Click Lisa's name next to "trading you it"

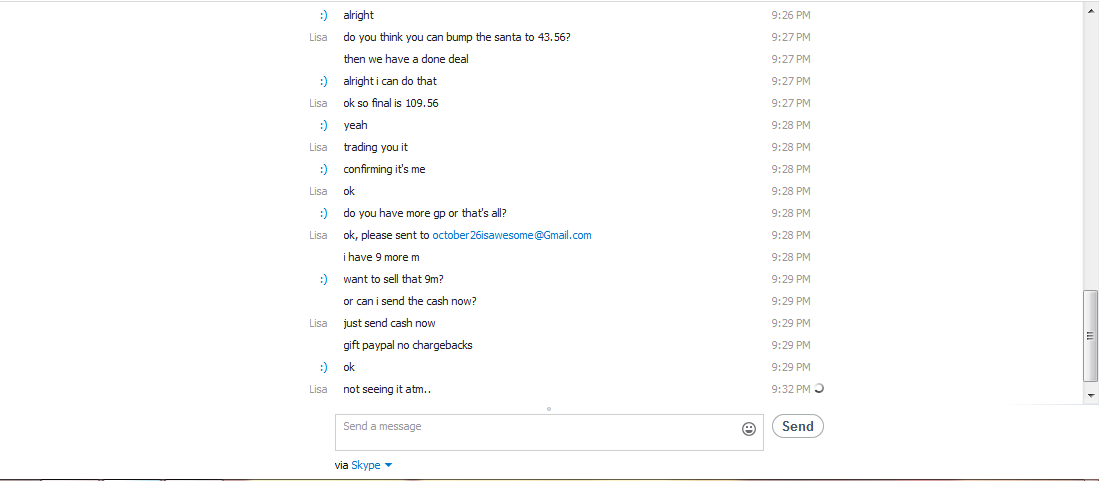pos(318,147)
